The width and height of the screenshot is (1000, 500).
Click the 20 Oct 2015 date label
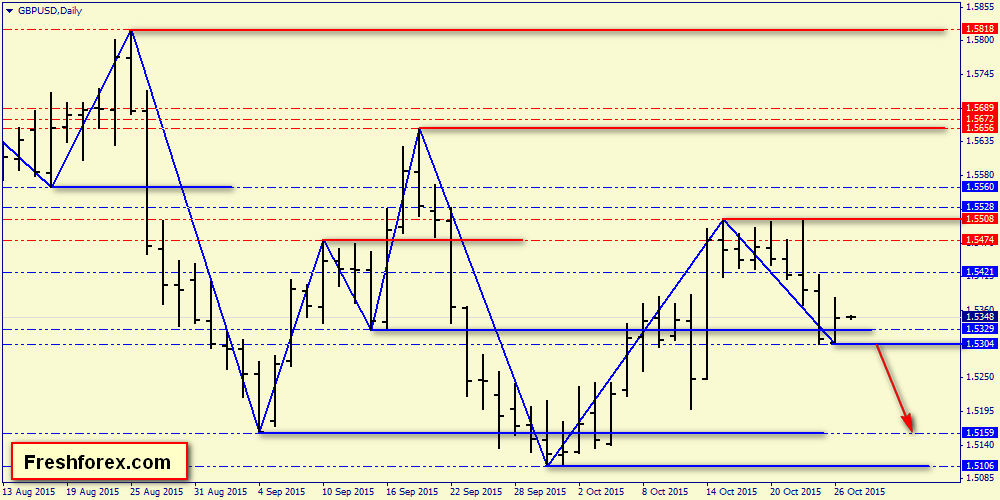coord(795,492)
